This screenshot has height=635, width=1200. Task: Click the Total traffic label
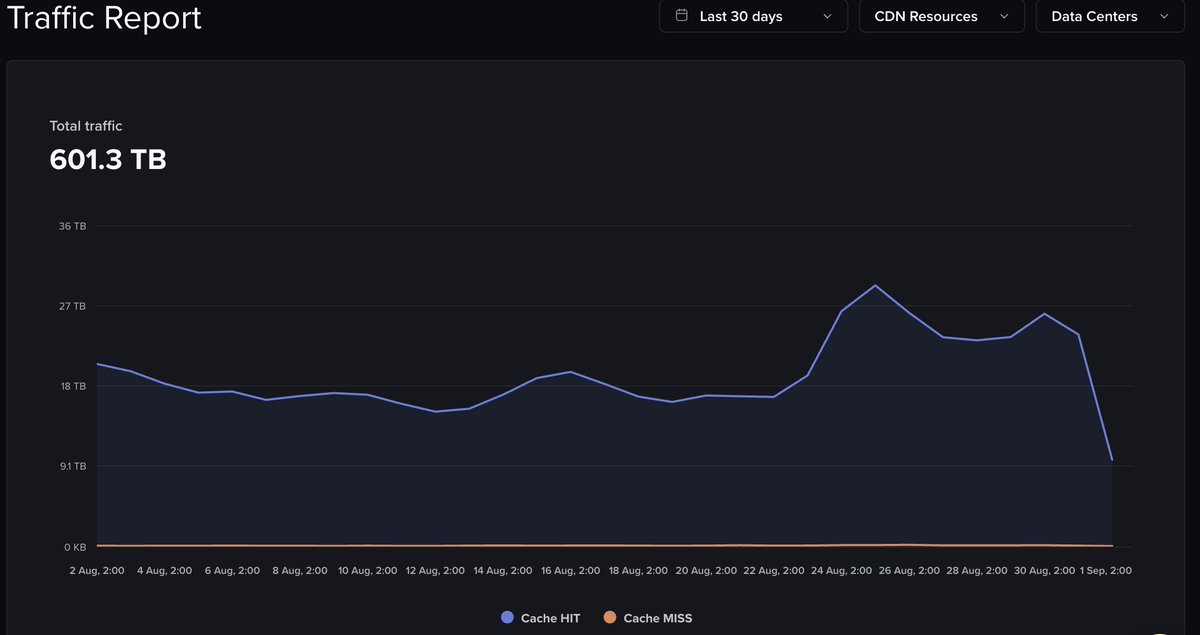86,125
